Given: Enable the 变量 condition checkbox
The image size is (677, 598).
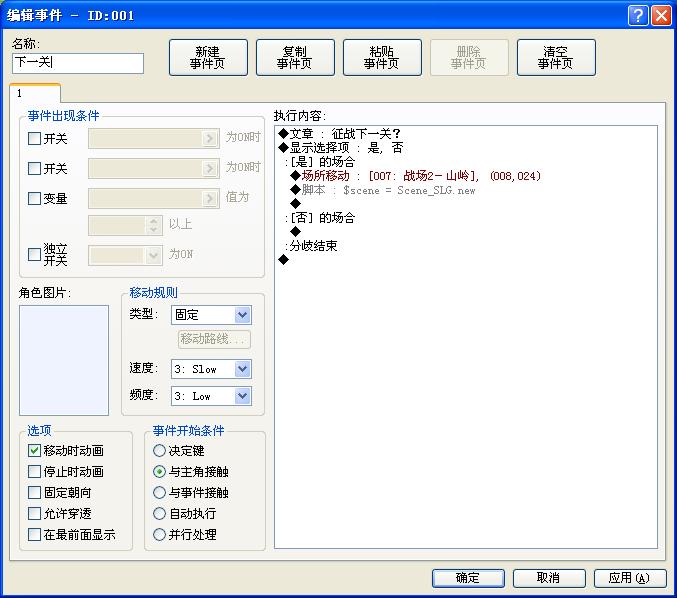Looking at the screenshot, I should [x=34, y=198].
